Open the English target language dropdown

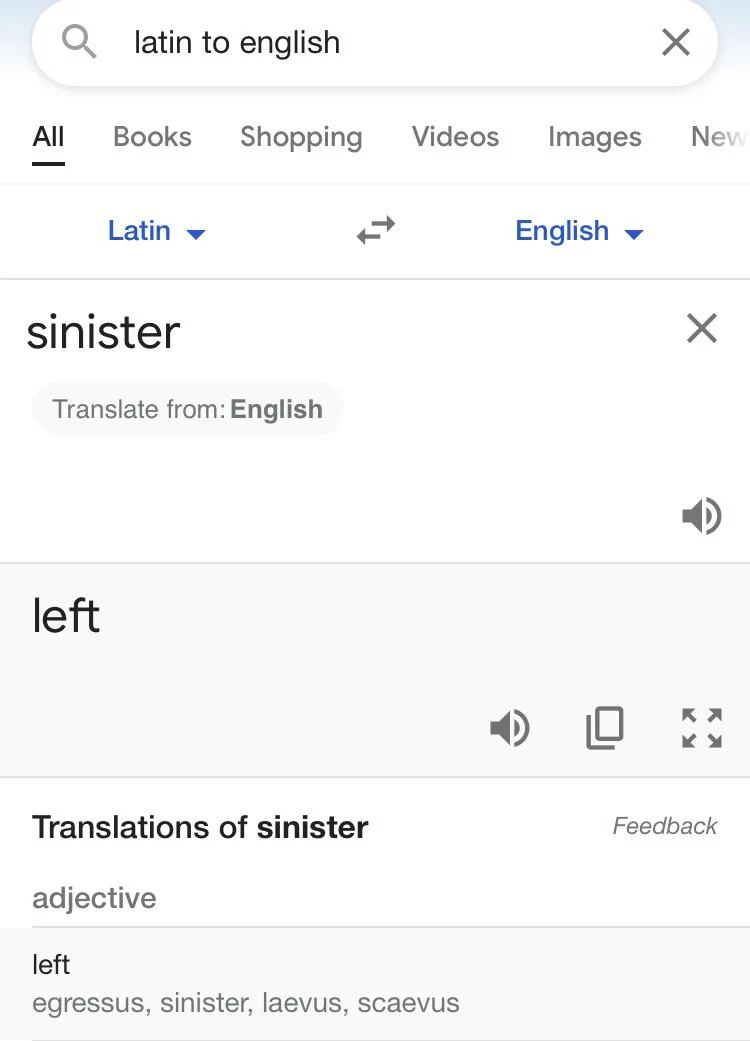pyautogui.click(x=579, y=231)
